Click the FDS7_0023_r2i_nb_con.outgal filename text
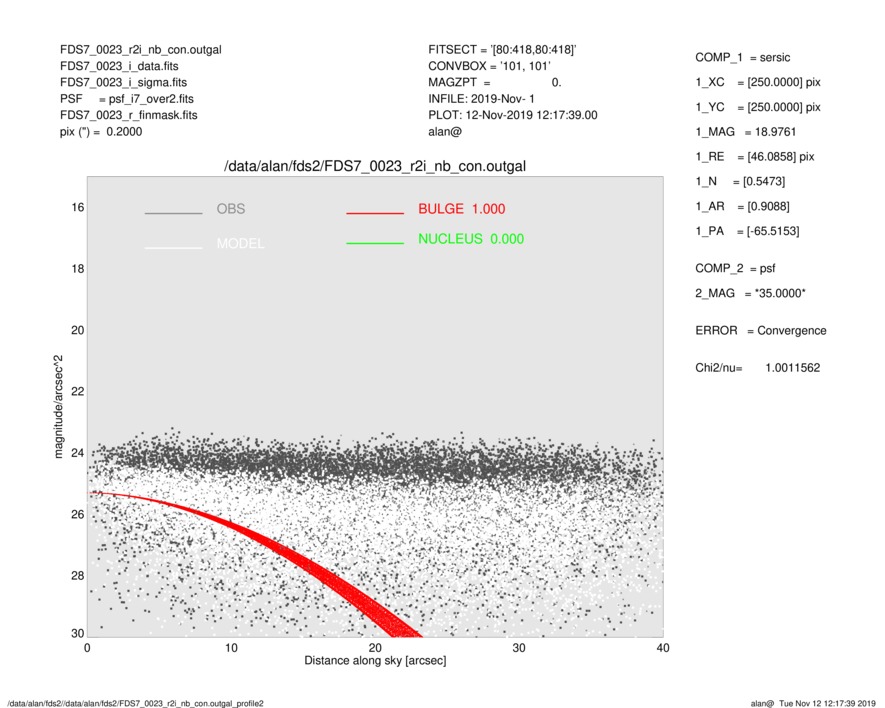The width and height of the screenshot is (885, 708). click(141, 50)
